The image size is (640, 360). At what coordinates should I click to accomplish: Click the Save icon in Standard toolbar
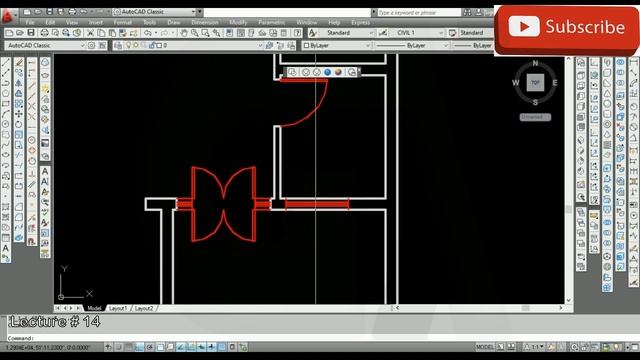click(x=31, y=33)
